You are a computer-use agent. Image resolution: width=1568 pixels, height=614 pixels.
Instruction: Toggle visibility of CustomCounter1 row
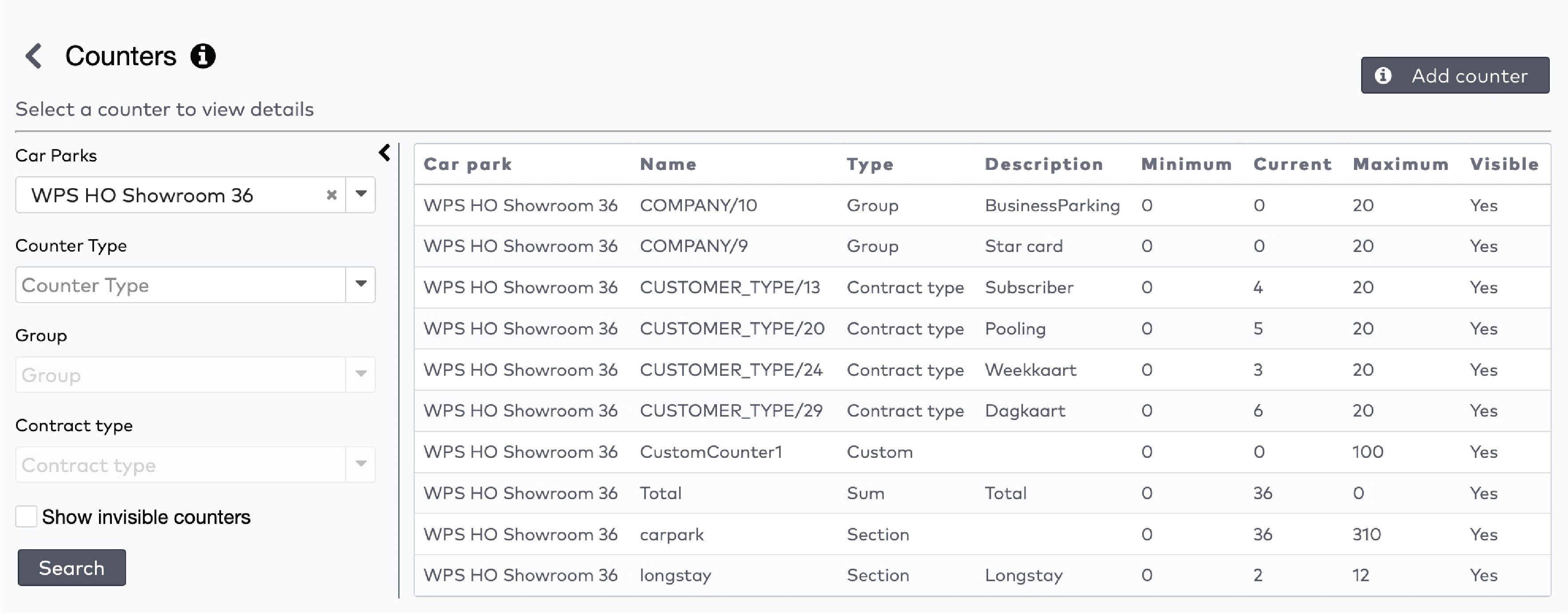(1483, 452)
